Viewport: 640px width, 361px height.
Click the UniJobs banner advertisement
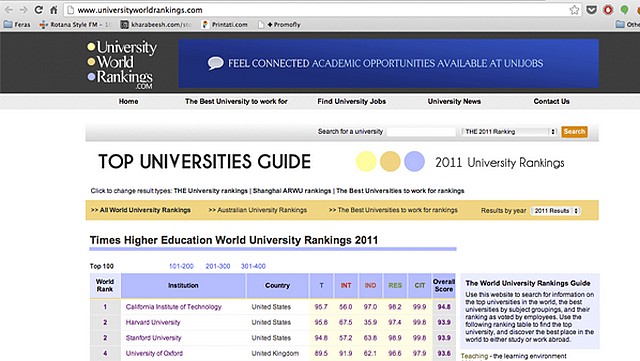click(389, 63)
